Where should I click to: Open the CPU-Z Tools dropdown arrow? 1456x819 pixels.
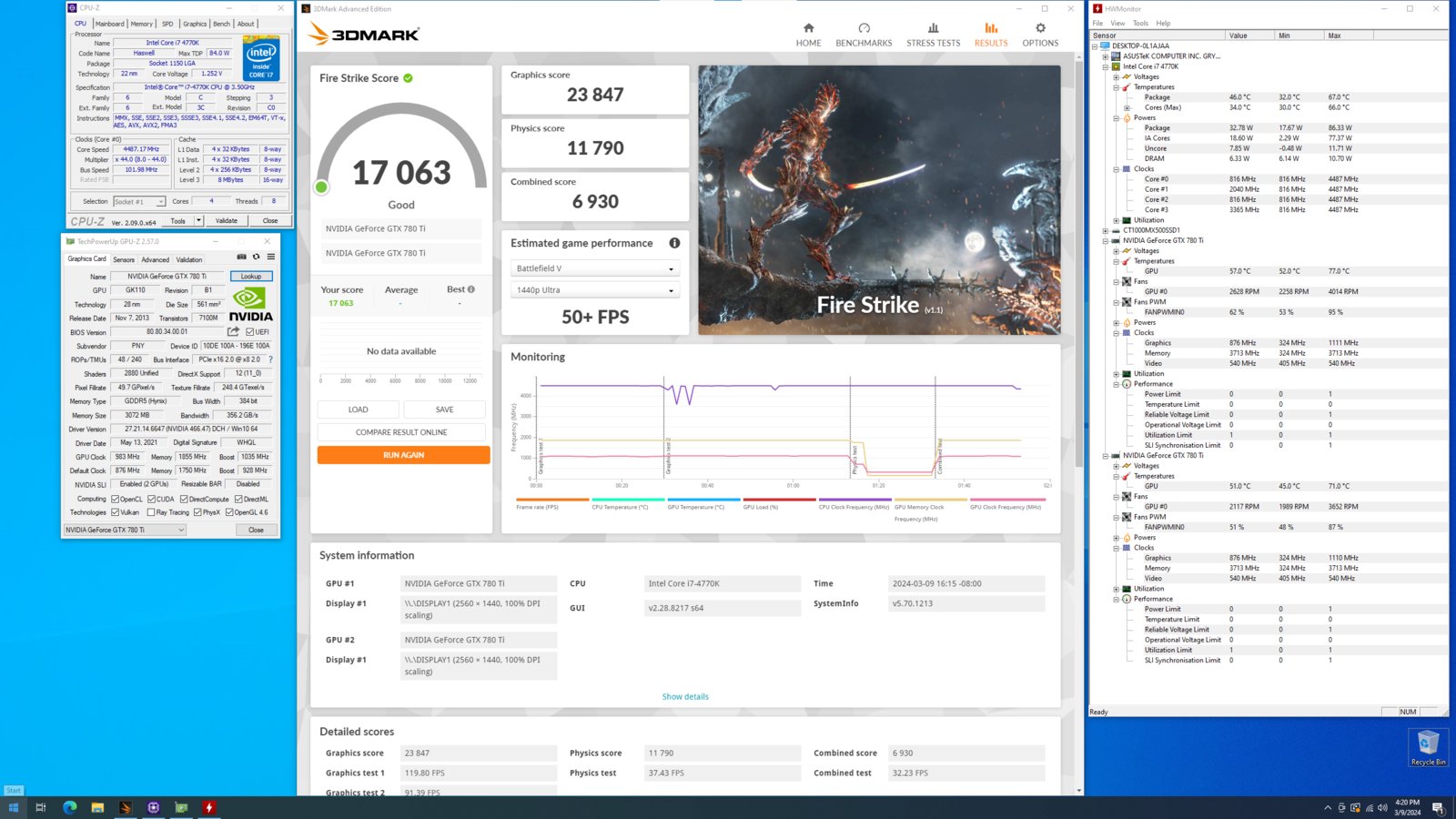click(198, 220)
